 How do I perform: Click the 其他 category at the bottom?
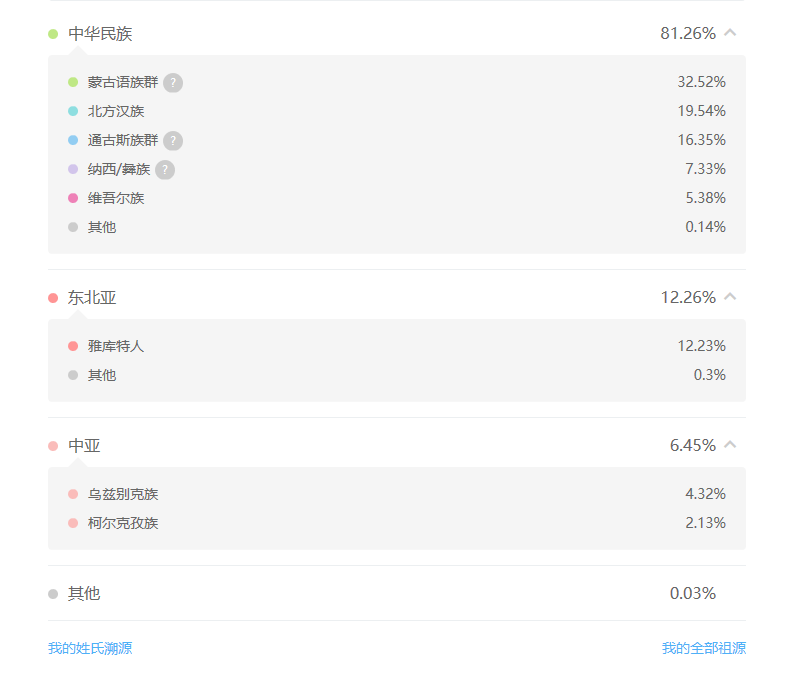84,593
